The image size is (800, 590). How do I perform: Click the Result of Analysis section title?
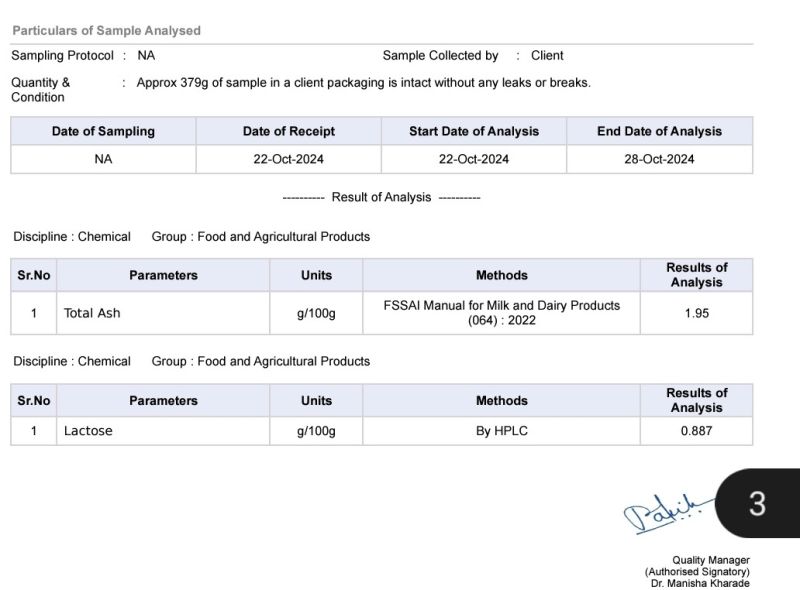[381, 197]
